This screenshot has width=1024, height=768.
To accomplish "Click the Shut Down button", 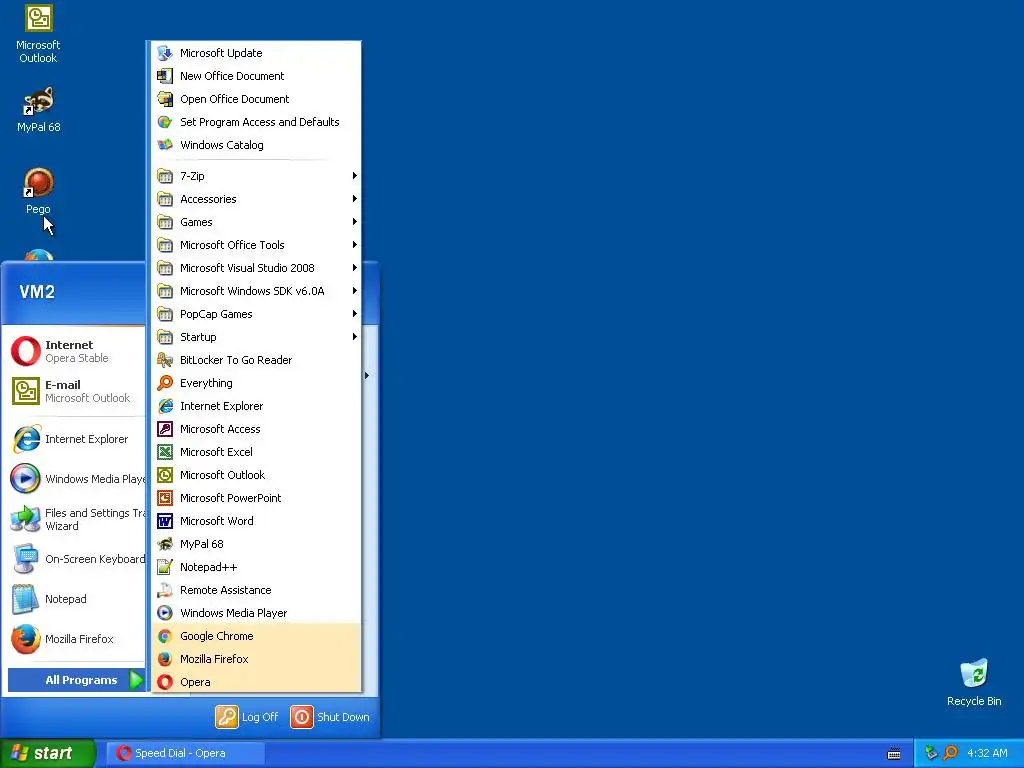I will click(330, 716).
